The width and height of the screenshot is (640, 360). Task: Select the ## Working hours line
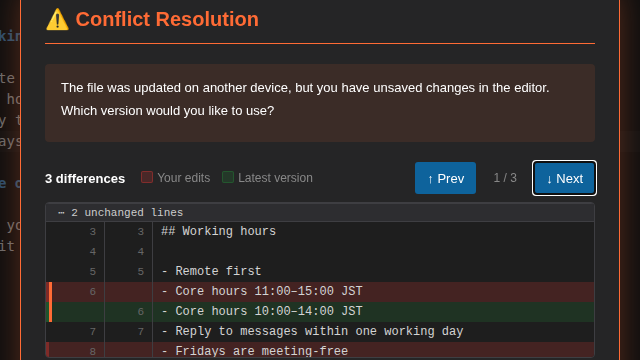pyautogui.click(x=320, y=231)
